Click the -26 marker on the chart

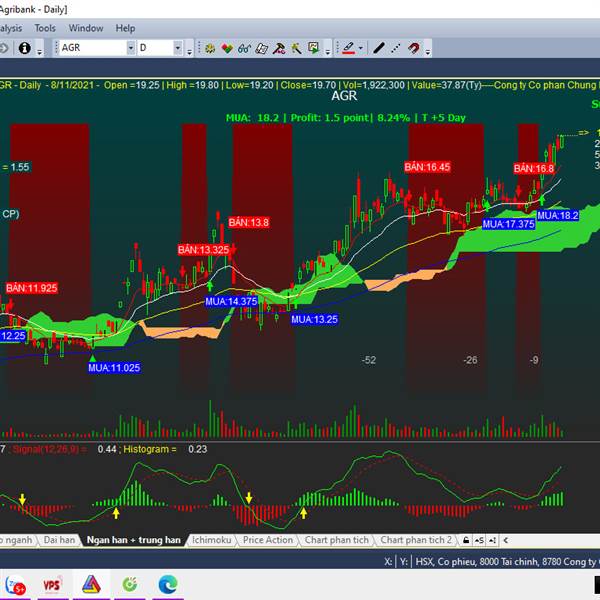click(470, 360)
